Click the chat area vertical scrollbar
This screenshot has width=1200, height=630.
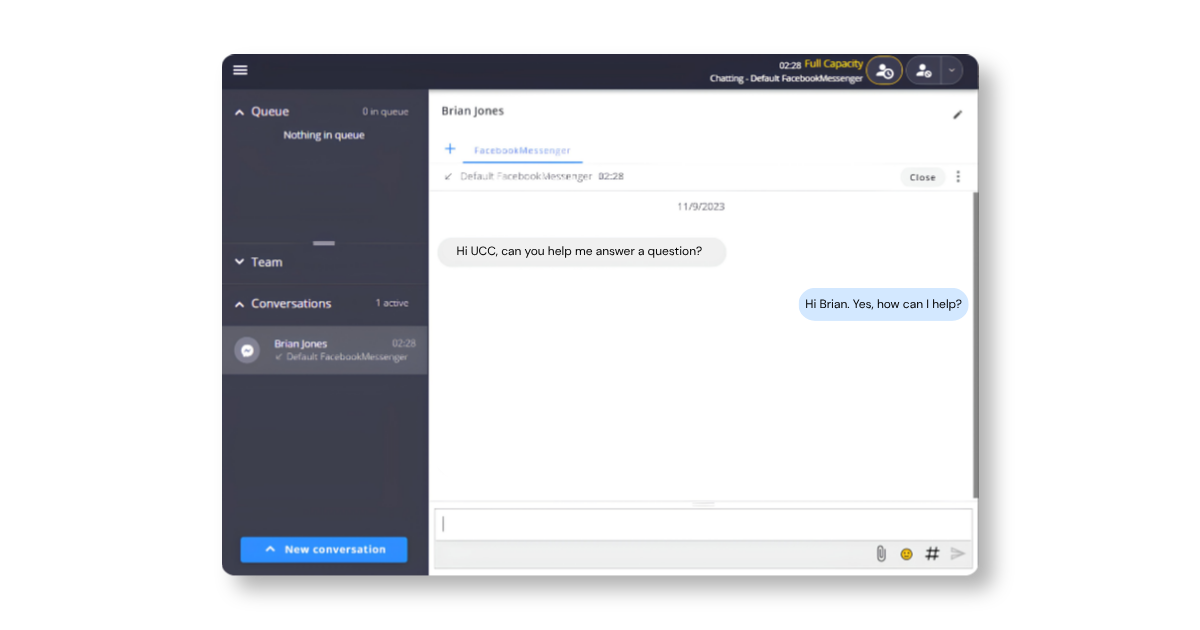(975, 343)
